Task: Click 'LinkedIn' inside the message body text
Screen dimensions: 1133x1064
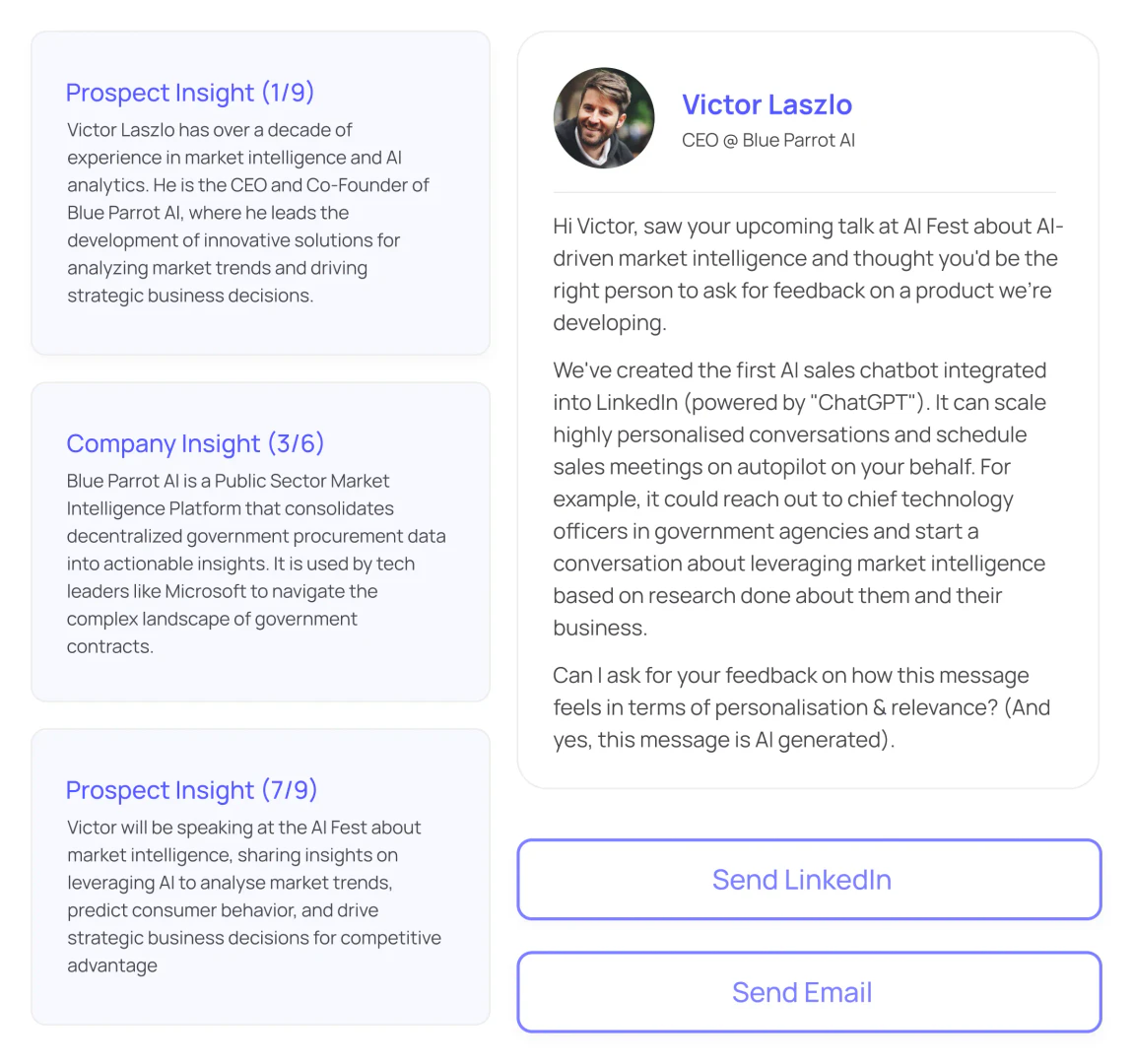Action: [x=629, y=403]
